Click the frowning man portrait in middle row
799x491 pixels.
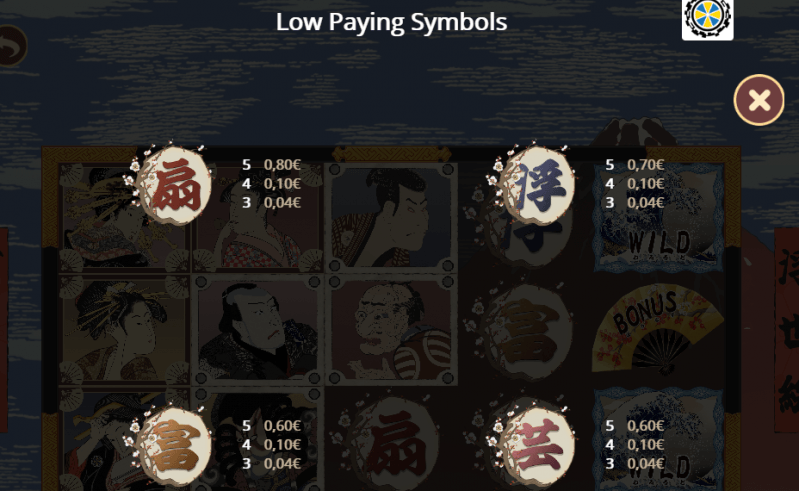point(257,330)
